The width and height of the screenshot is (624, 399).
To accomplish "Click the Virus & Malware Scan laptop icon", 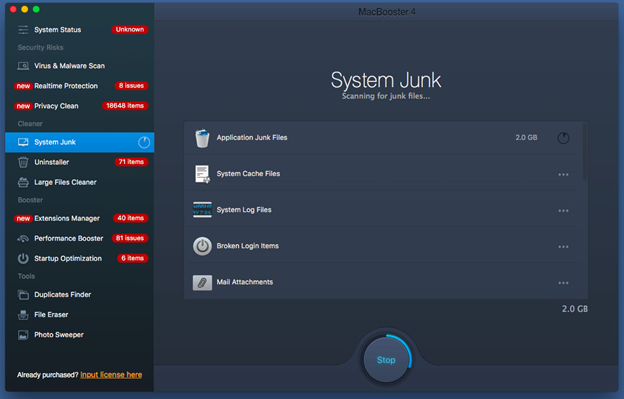I will (23, 66).
